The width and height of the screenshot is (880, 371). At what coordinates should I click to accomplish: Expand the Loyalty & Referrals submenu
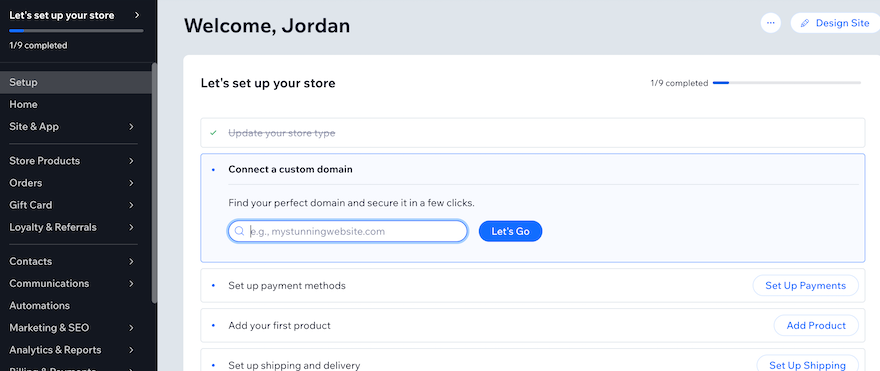[131, 227]
